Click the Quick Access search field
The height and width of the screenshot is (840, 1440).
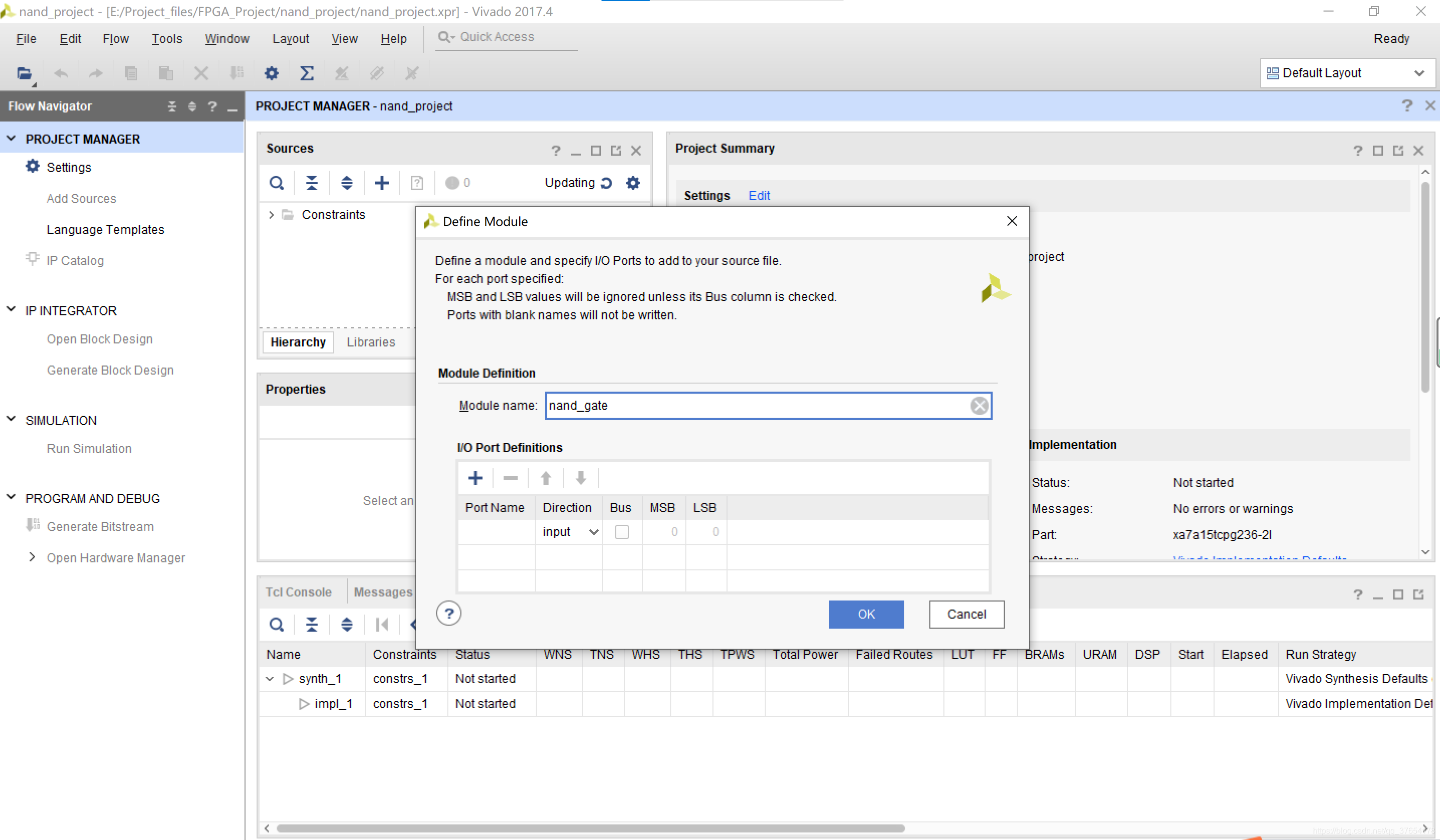tap(506, 38)
